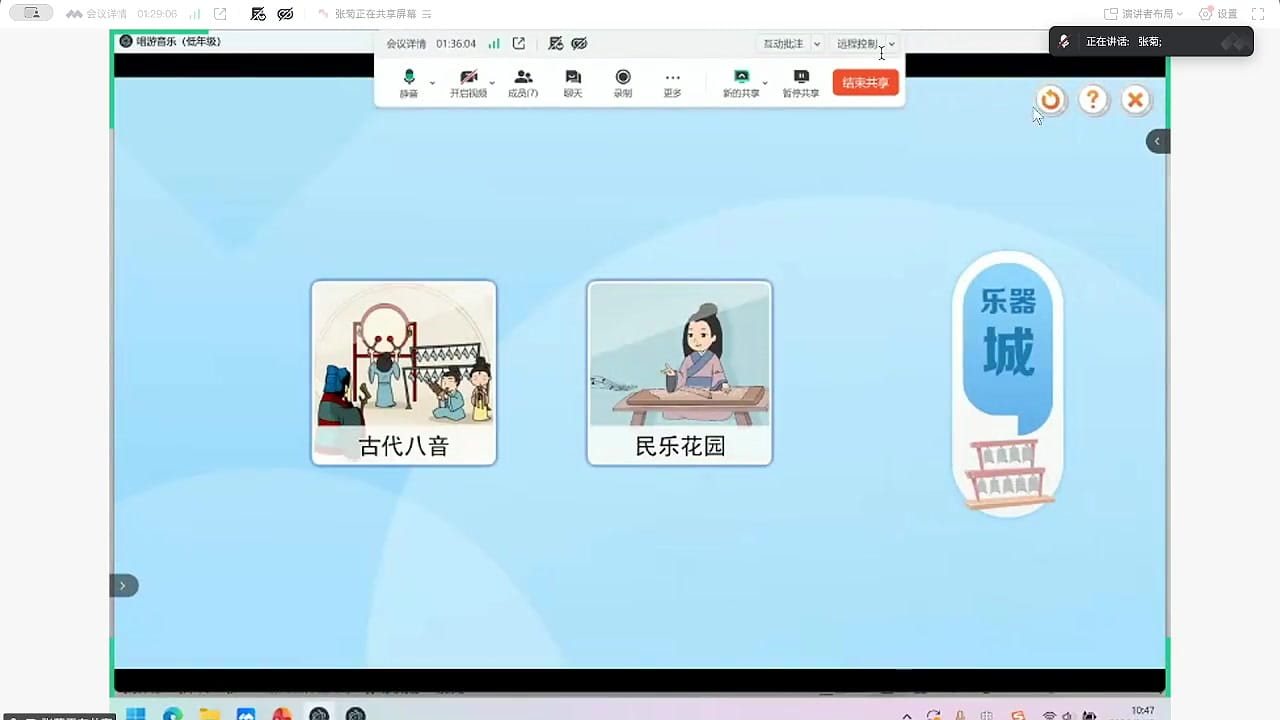Viewport: 1280px width, 720px height.
Task: Click the pop-out share icon in sharing toolbar
Action: point(519,44)
